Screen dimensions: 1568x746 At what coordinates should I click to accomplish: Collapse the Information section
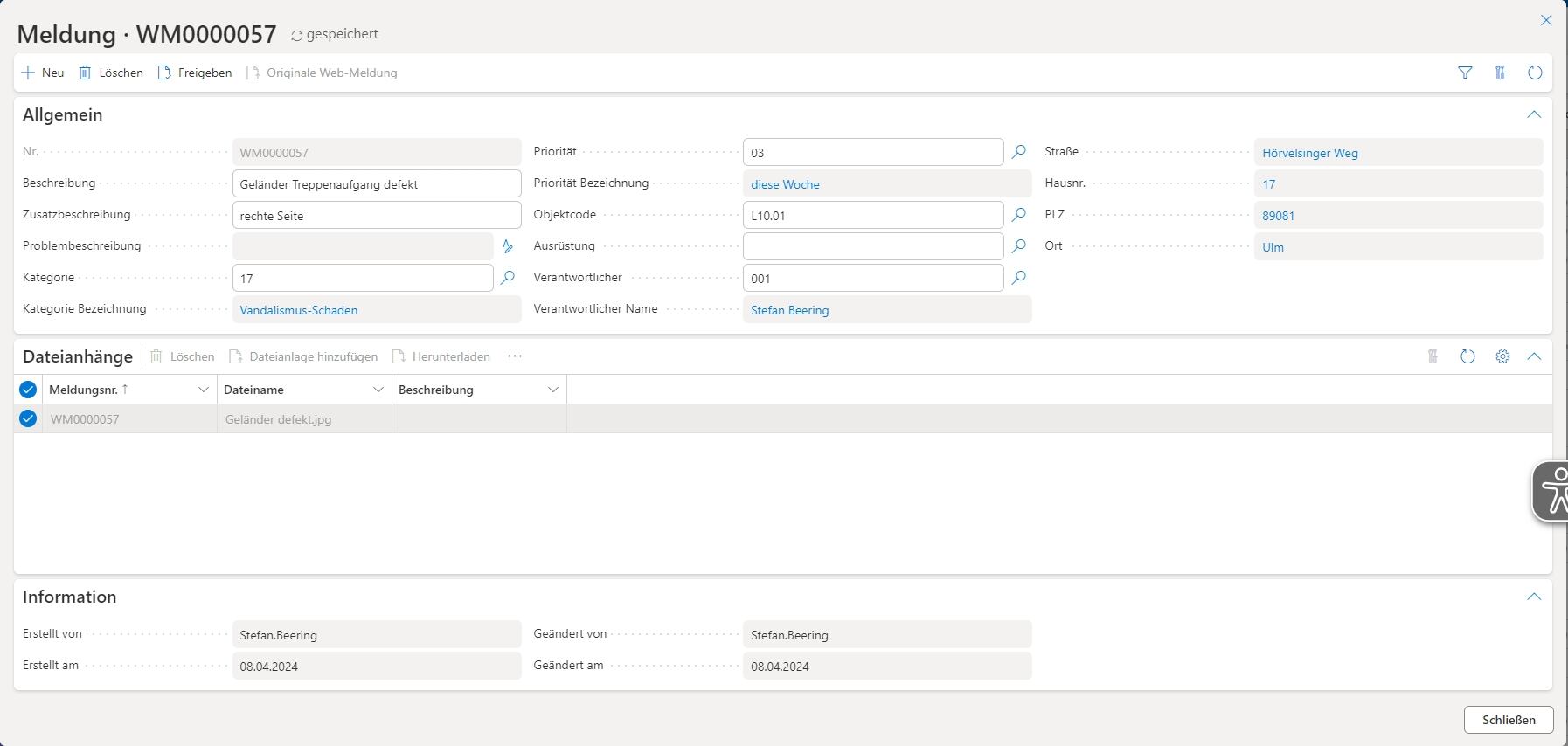(1533, 597)
